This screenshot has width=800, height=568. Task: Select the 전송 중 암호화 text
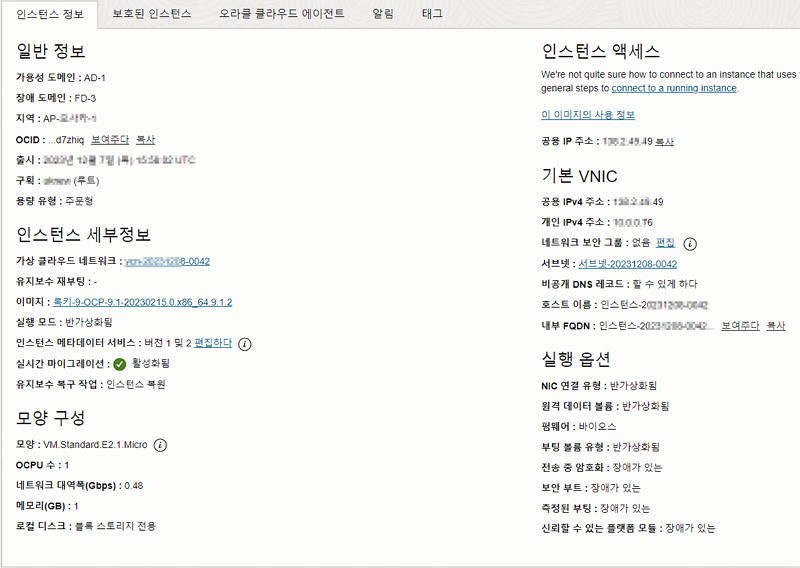pos(602,467)
